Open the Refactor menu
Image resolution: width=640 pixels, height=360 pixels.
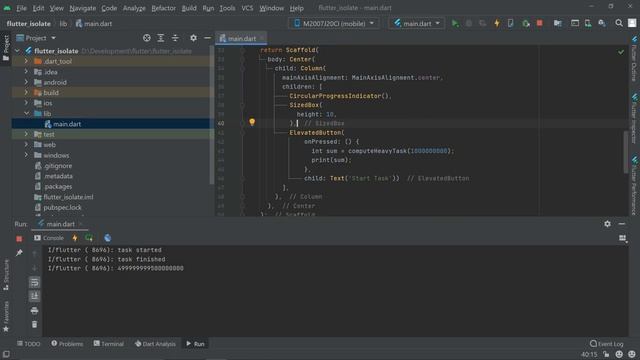pyautogui.click(x=163, y=8)
